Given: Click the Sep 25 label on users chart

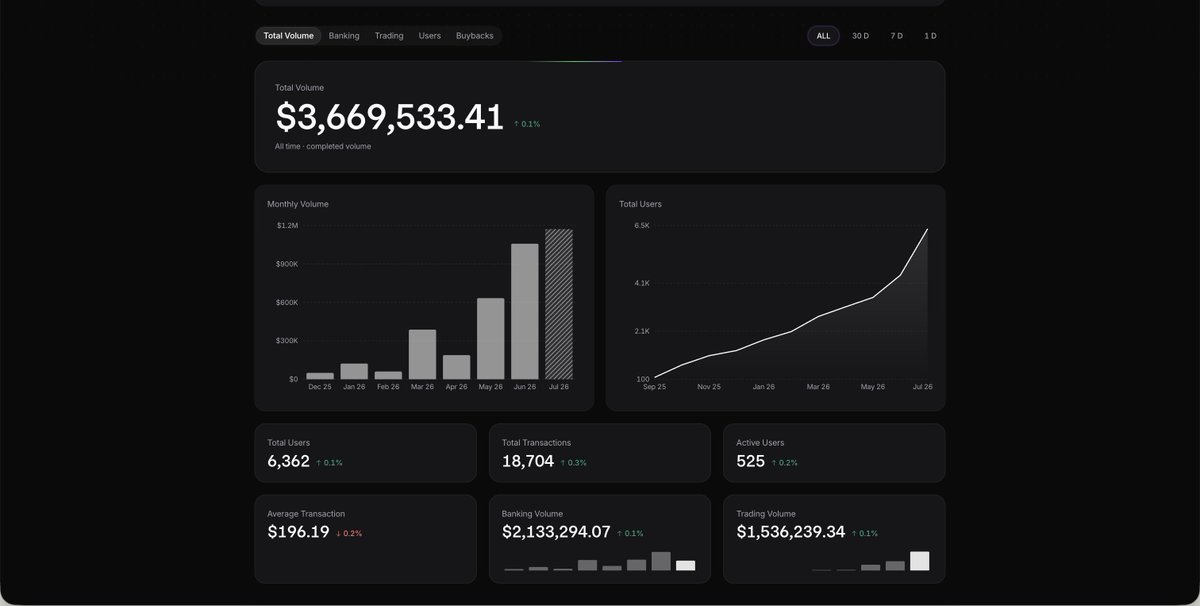Looking at the screenshot, I should click(655, 387).
